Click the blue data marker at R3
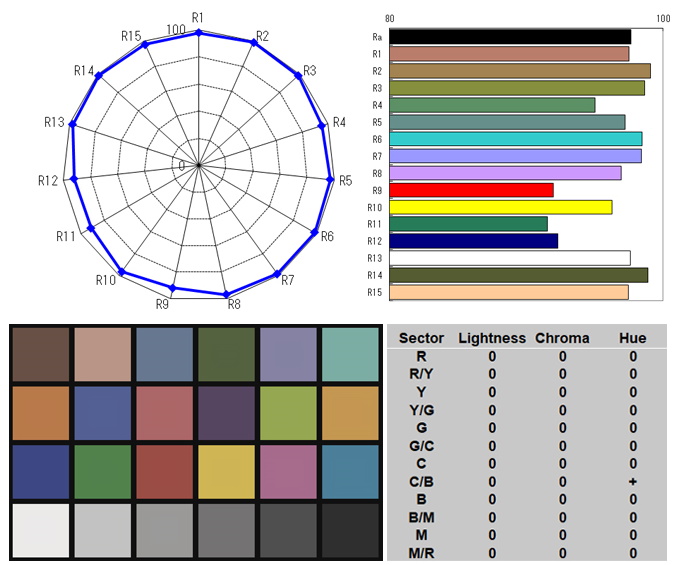This screenshot has height=565, width=675. tap(298, 75)
